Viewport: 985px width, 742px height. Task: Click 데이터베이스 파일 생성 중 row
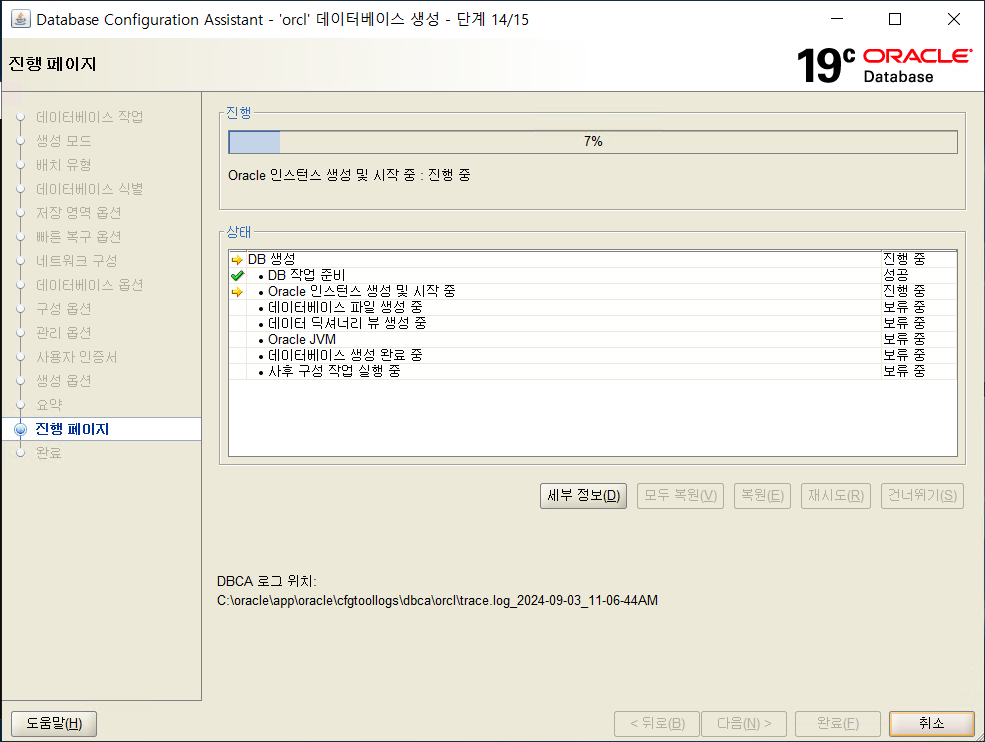point(592,307)
